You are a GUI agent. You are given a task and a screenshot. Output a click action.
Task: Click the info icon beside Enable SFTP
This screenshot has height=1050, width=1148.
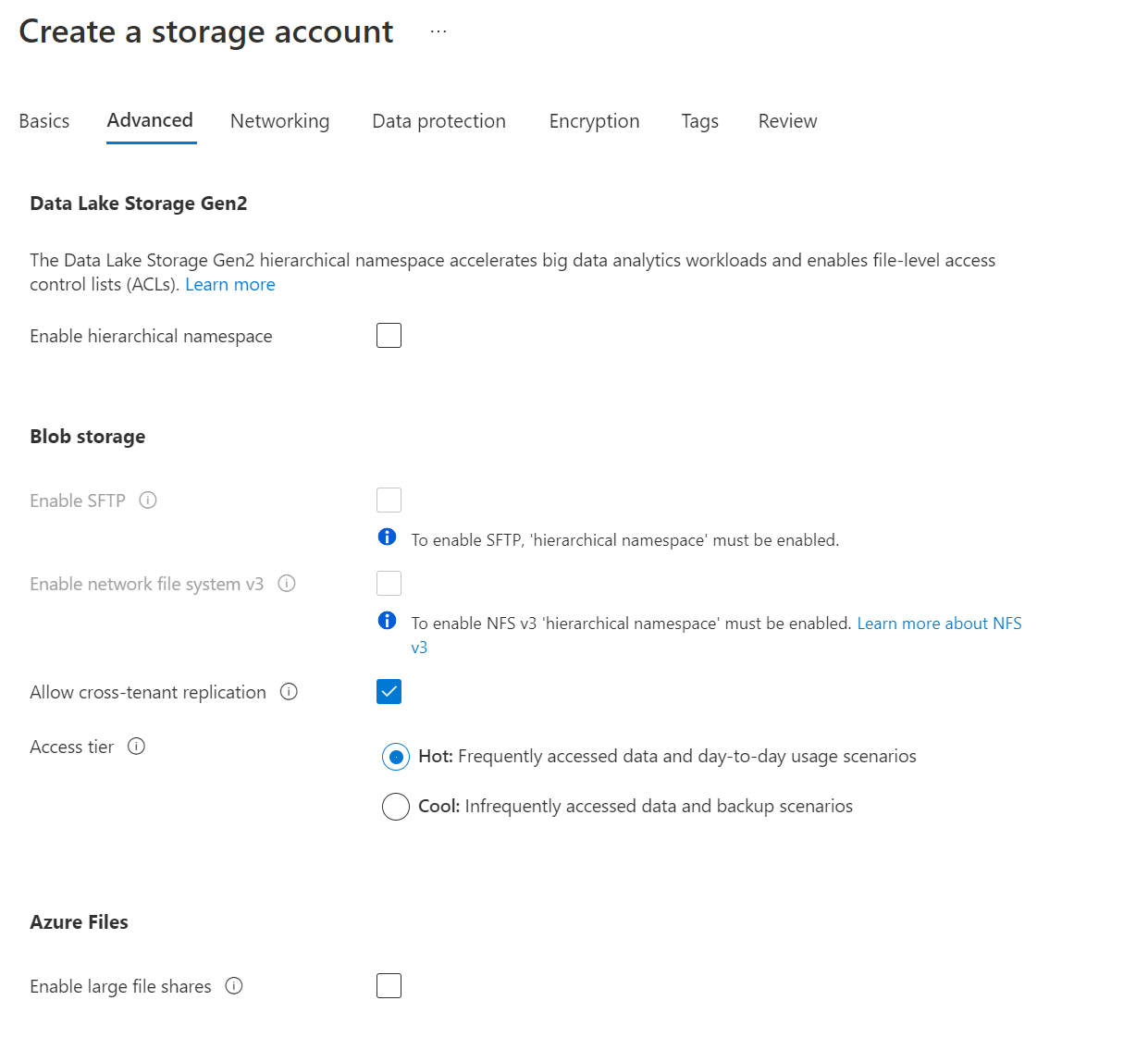(148, 500)
